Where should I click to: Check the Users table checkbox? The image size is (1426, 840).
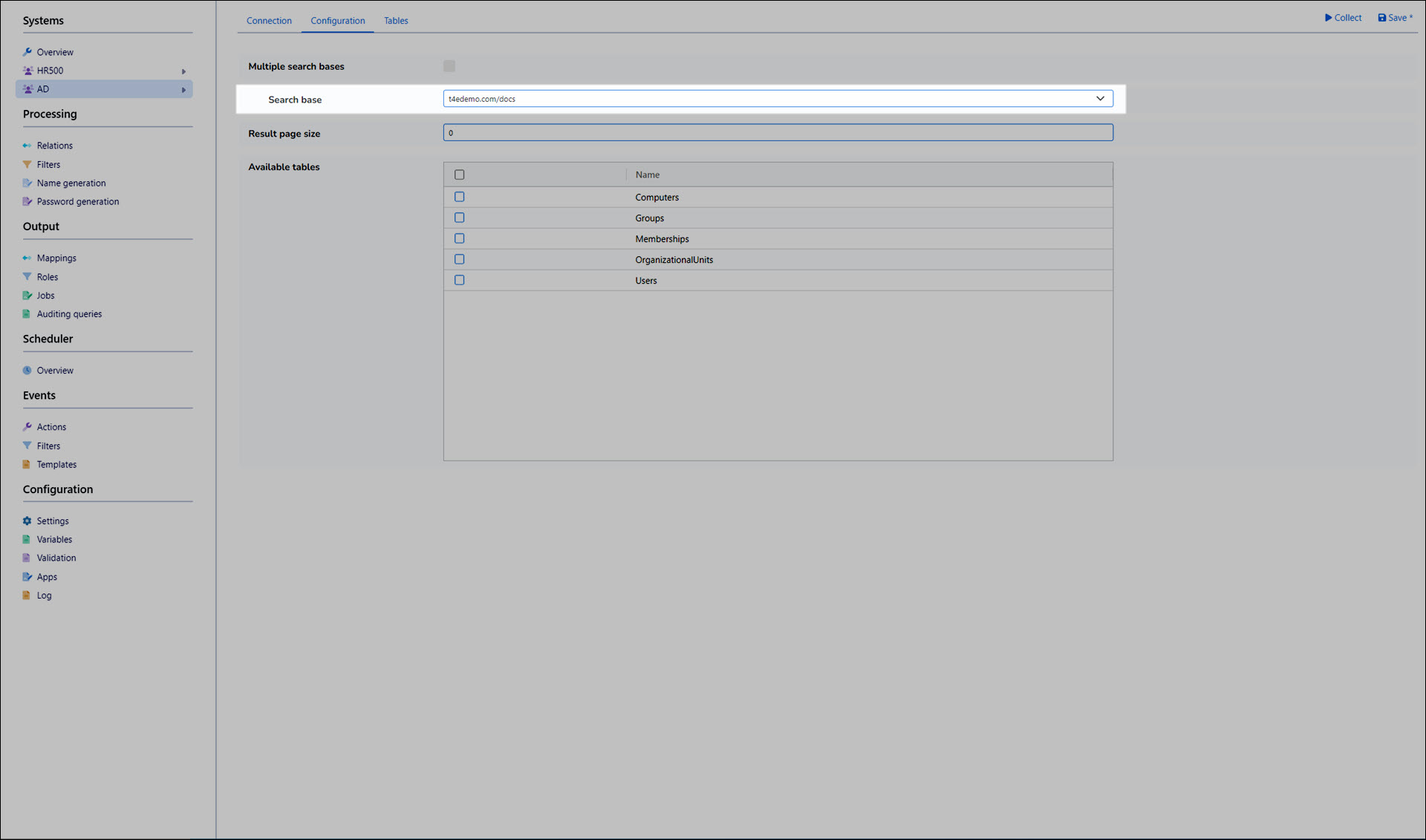click(x=459, y=280)
